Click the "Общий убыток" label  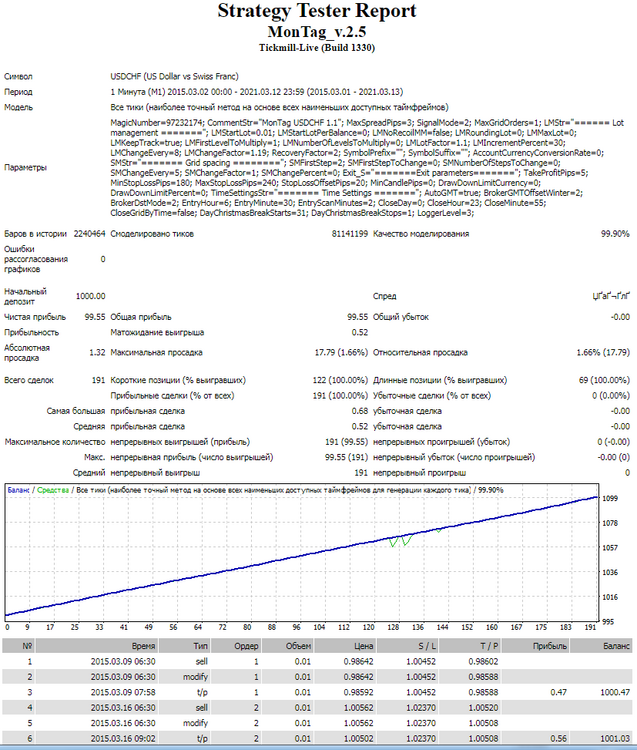click(401, 317)
